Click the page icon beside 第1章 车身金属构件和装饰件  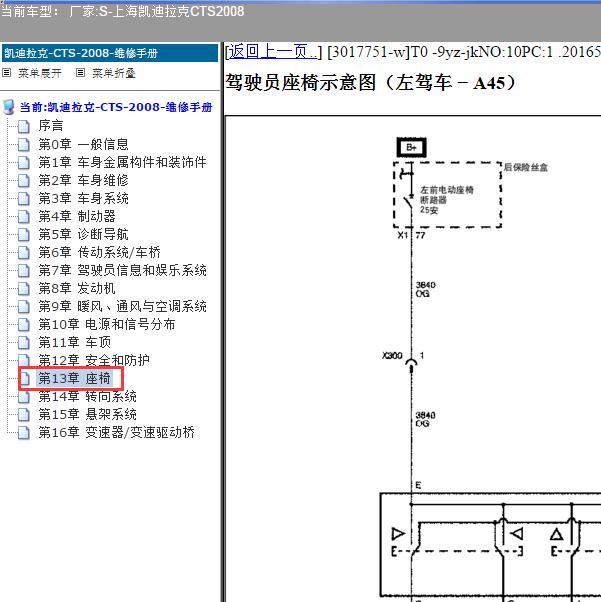click(x=24, y=162)
